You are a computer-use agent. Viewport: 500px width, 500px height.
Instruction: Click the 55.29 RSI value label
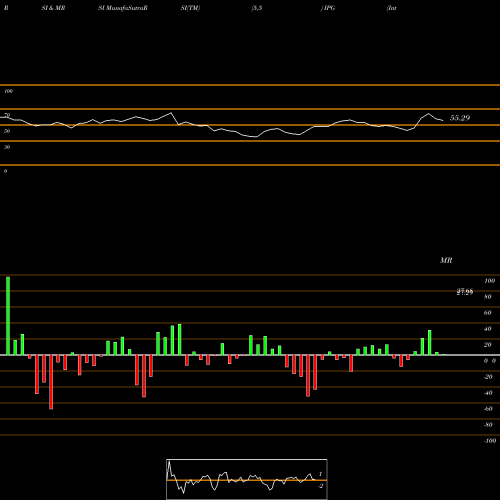pyautogui.click(x=460, y=118)
